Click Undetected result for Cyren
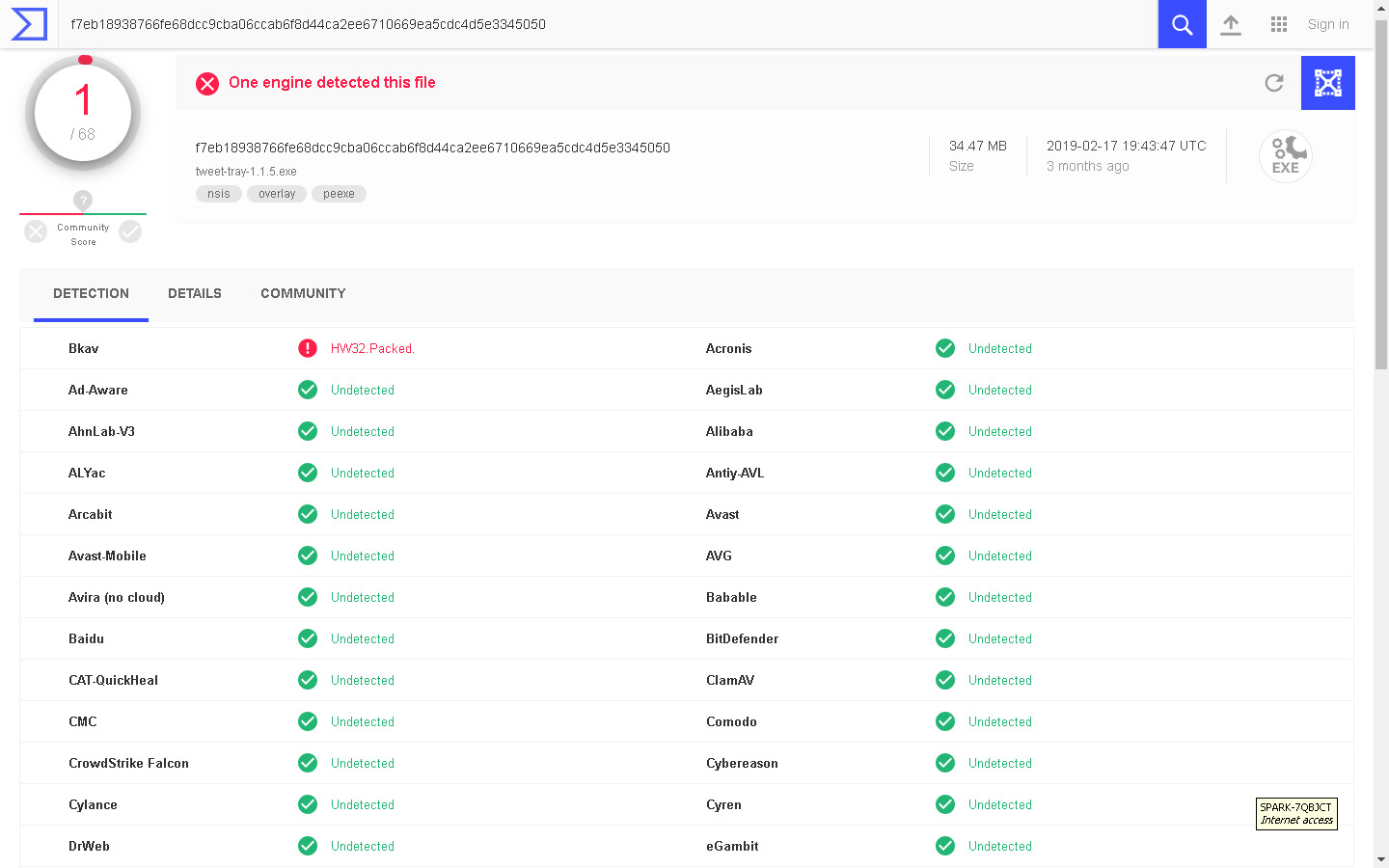Viewport: 1389px width, 868px height. click(x=1000, y=804)
